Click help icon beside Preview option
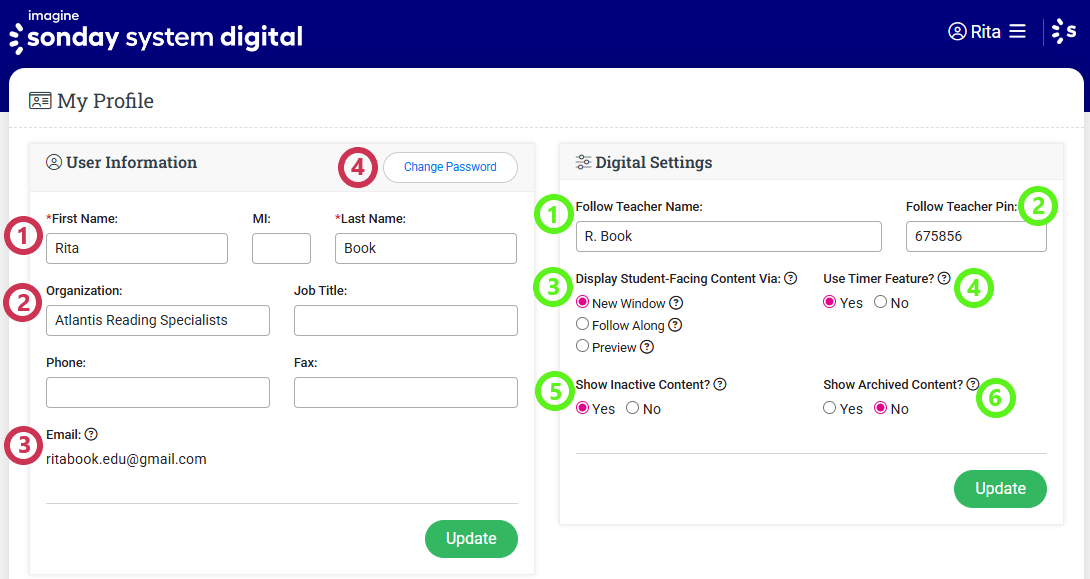Screen dimensions: 1090x579 tap(647, 347)
